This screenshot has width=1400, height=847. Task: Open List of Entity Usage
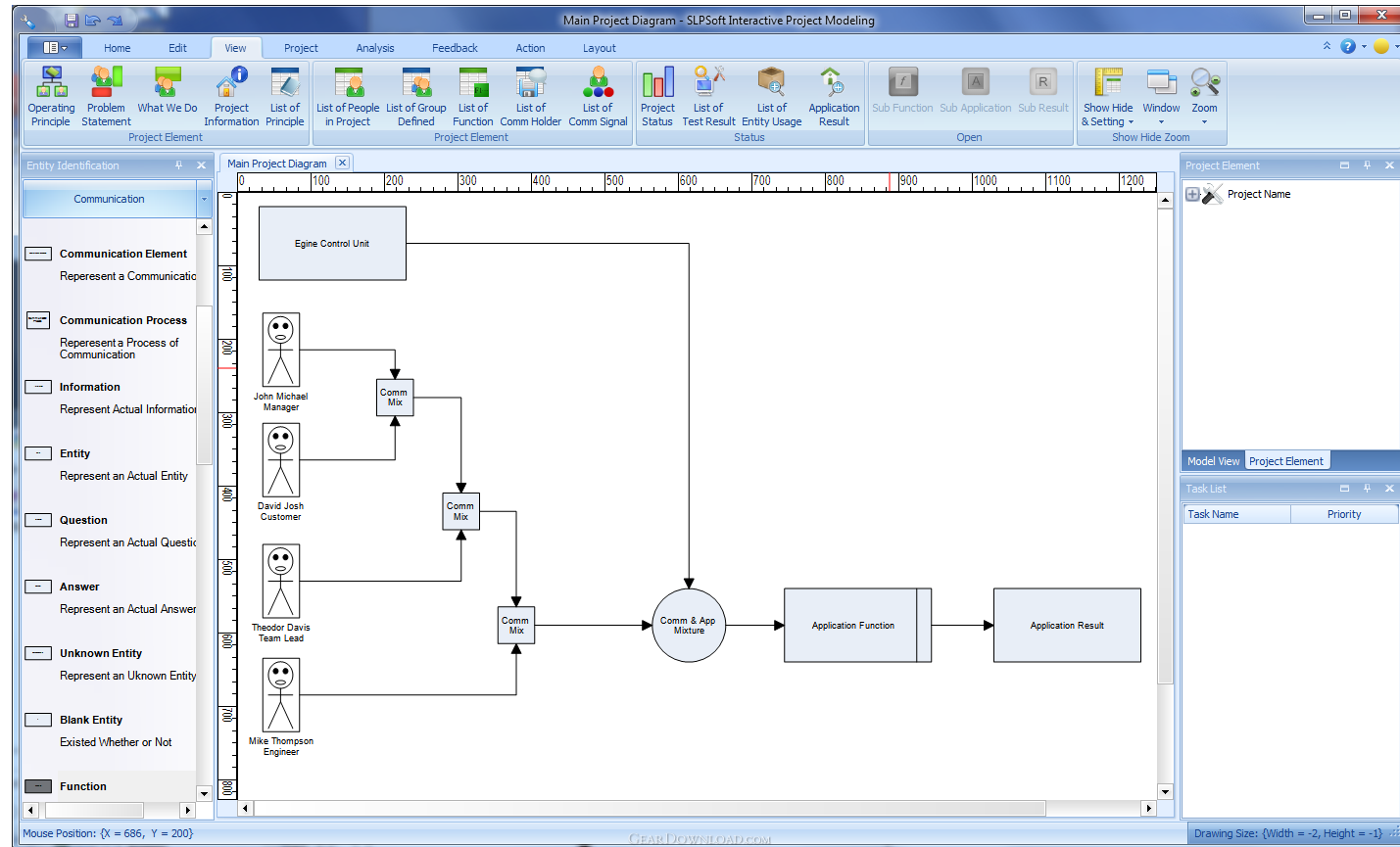pyautogui.click(x=772, y=97)
